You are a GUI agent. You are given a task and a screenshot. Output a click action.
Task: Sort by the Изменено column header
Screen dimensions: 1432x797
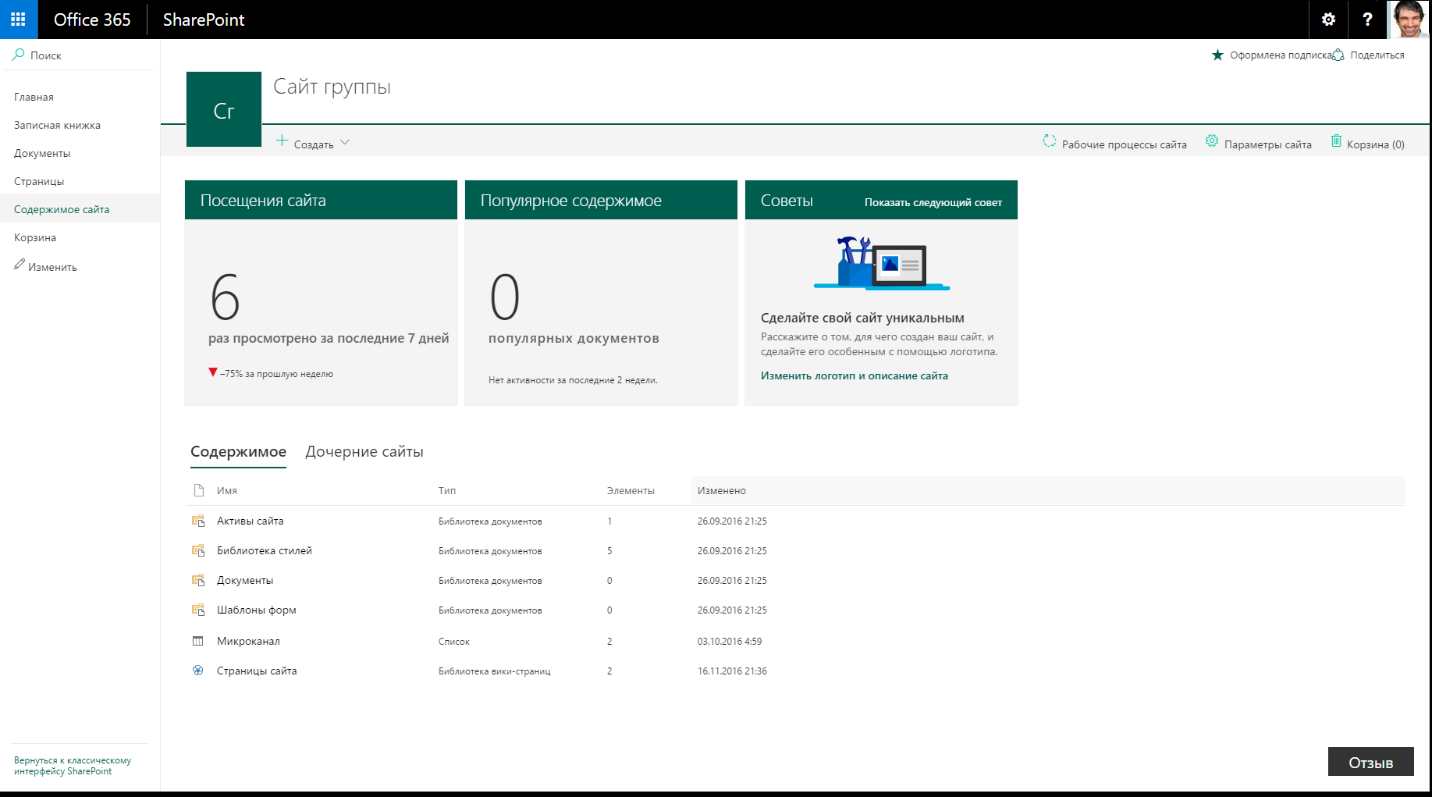click(722, 491)
